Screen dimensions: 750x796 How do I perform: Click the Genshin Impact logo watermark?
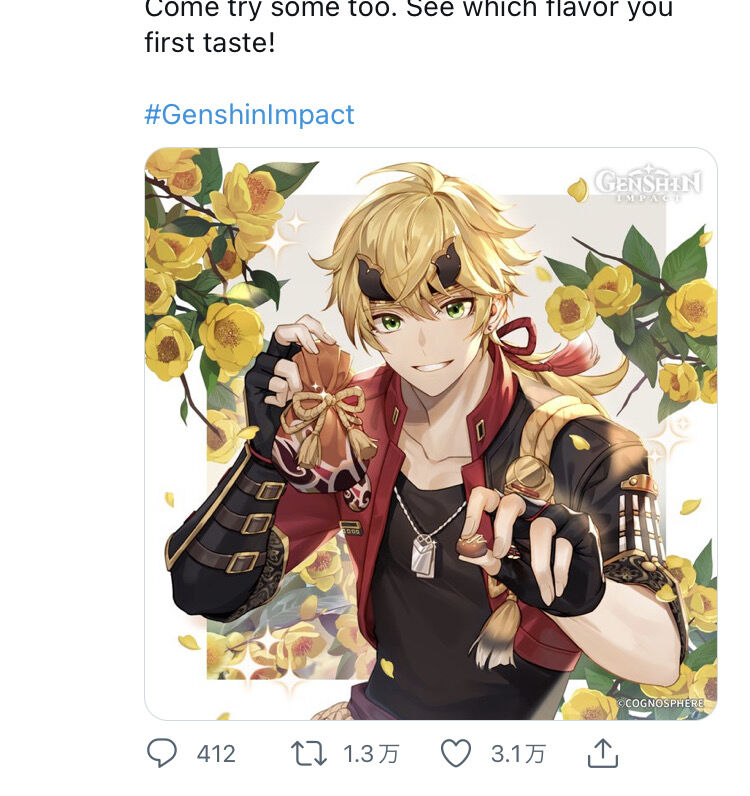(648, 183)
